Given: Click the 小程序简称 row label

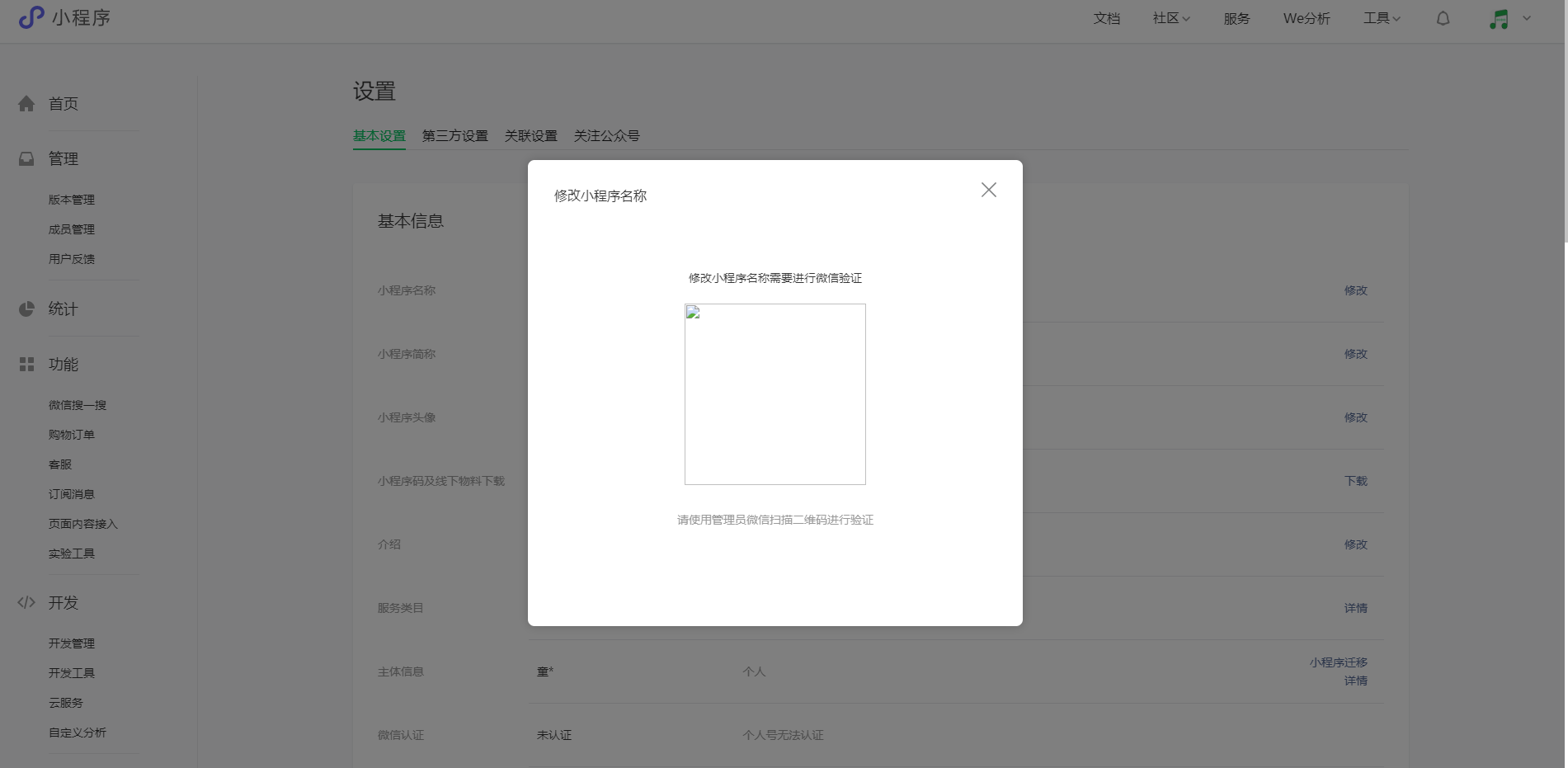Looking at the screenshot, I should tap(407, 354).
